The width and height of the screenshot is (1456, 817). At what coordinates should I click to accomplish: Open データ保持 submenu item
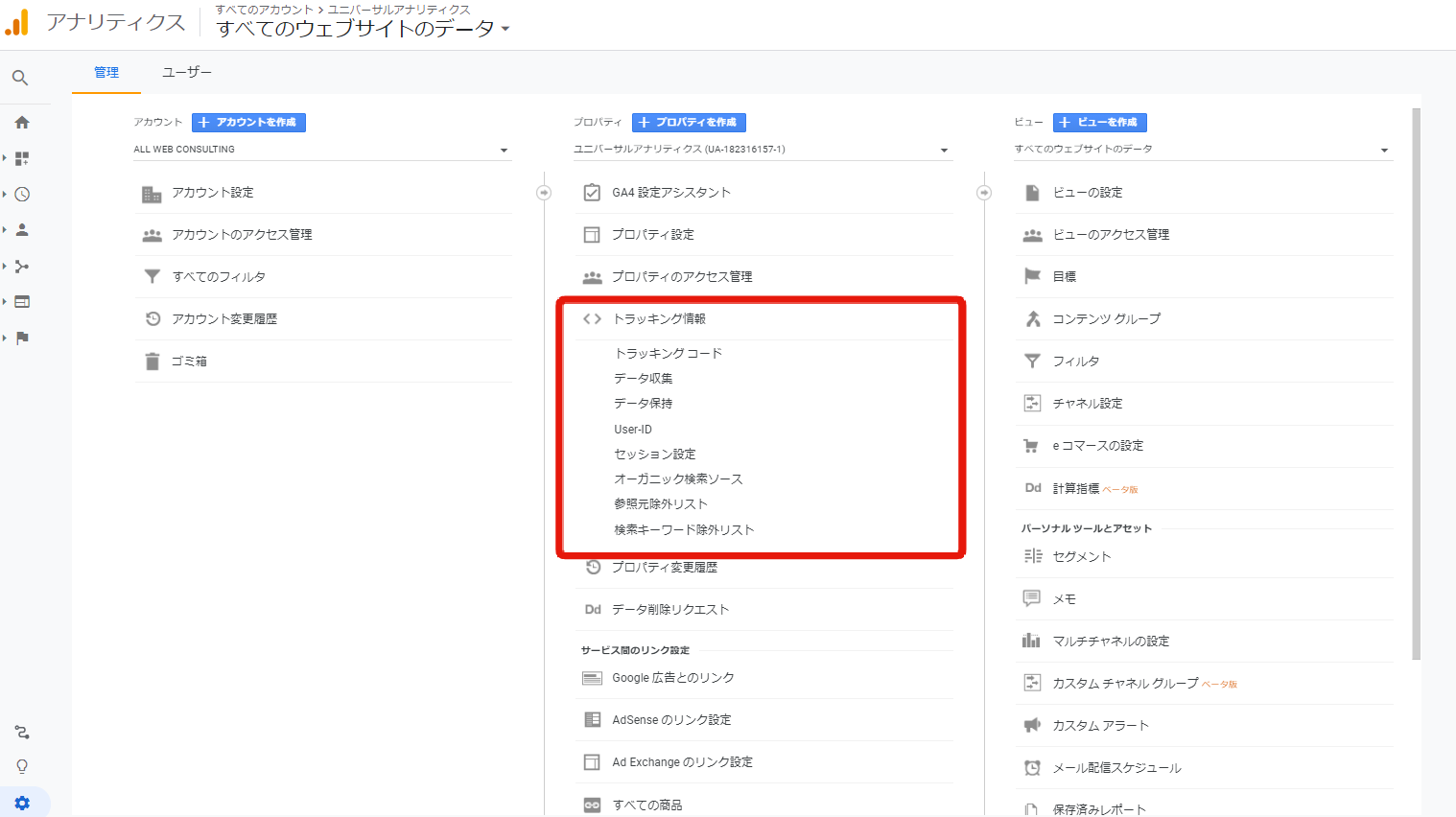click(644, 404)
